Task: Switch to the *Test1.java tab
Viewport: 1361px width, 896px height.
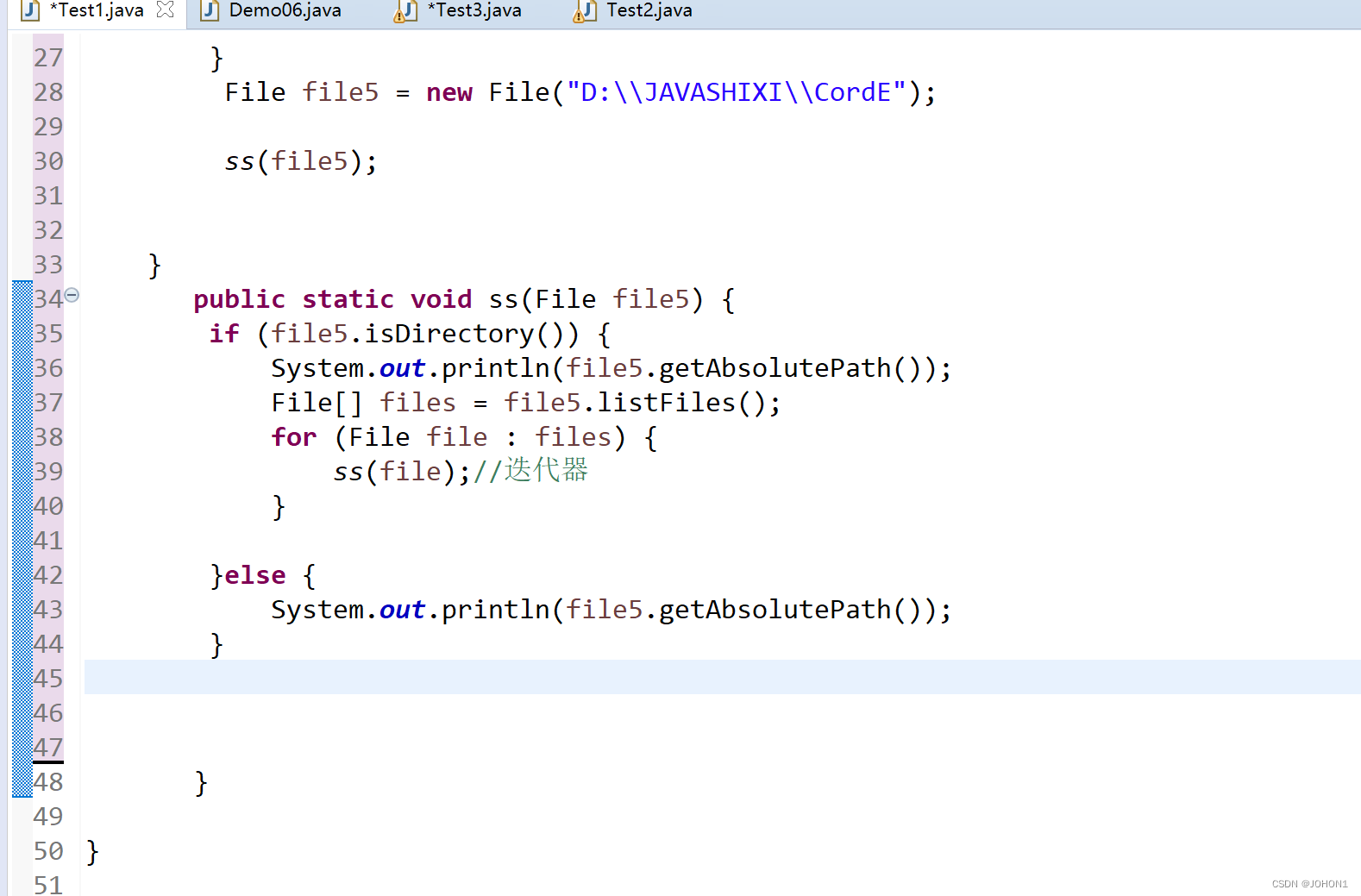Action: (97, 10)
